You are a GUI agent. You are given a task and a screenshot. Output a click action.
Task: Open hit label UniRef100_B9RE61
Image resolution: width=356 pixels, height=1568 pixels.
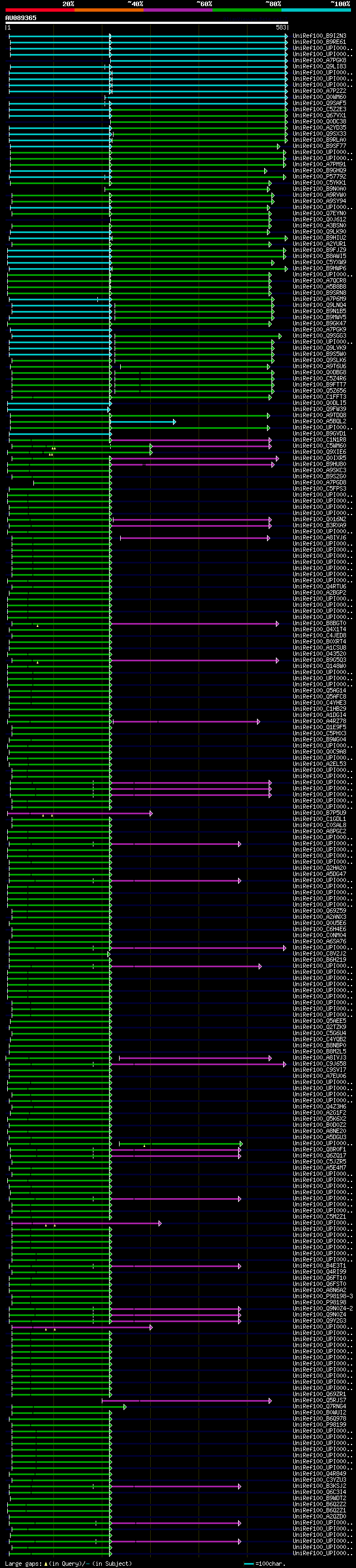(319, 42)
